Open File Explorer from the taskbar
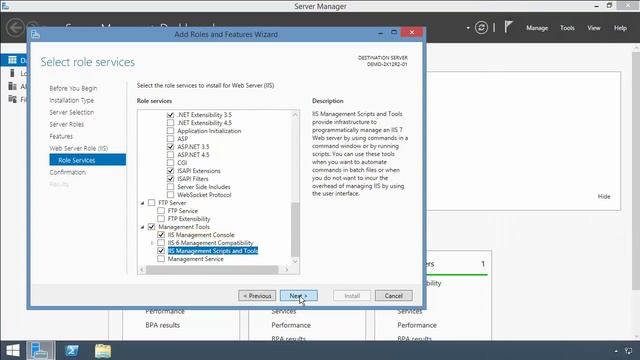The height and width of the screenshot is (360, 640). click(x=103, y=351)
